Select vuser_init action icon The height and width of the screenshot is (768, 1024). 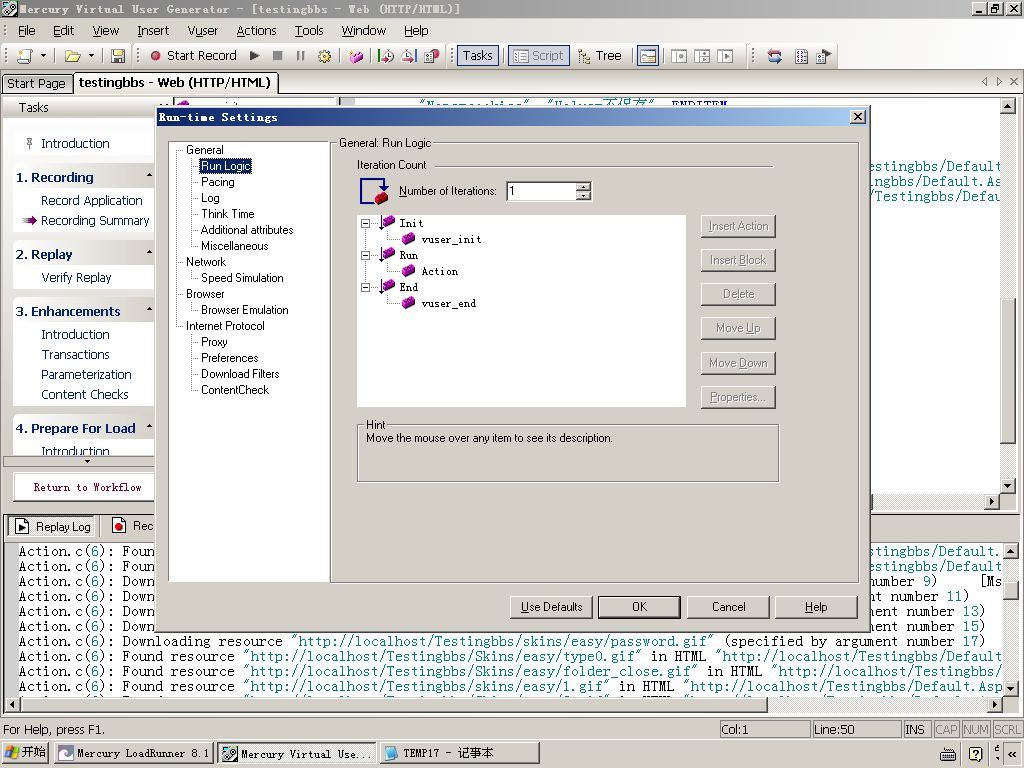pos(409,239)
